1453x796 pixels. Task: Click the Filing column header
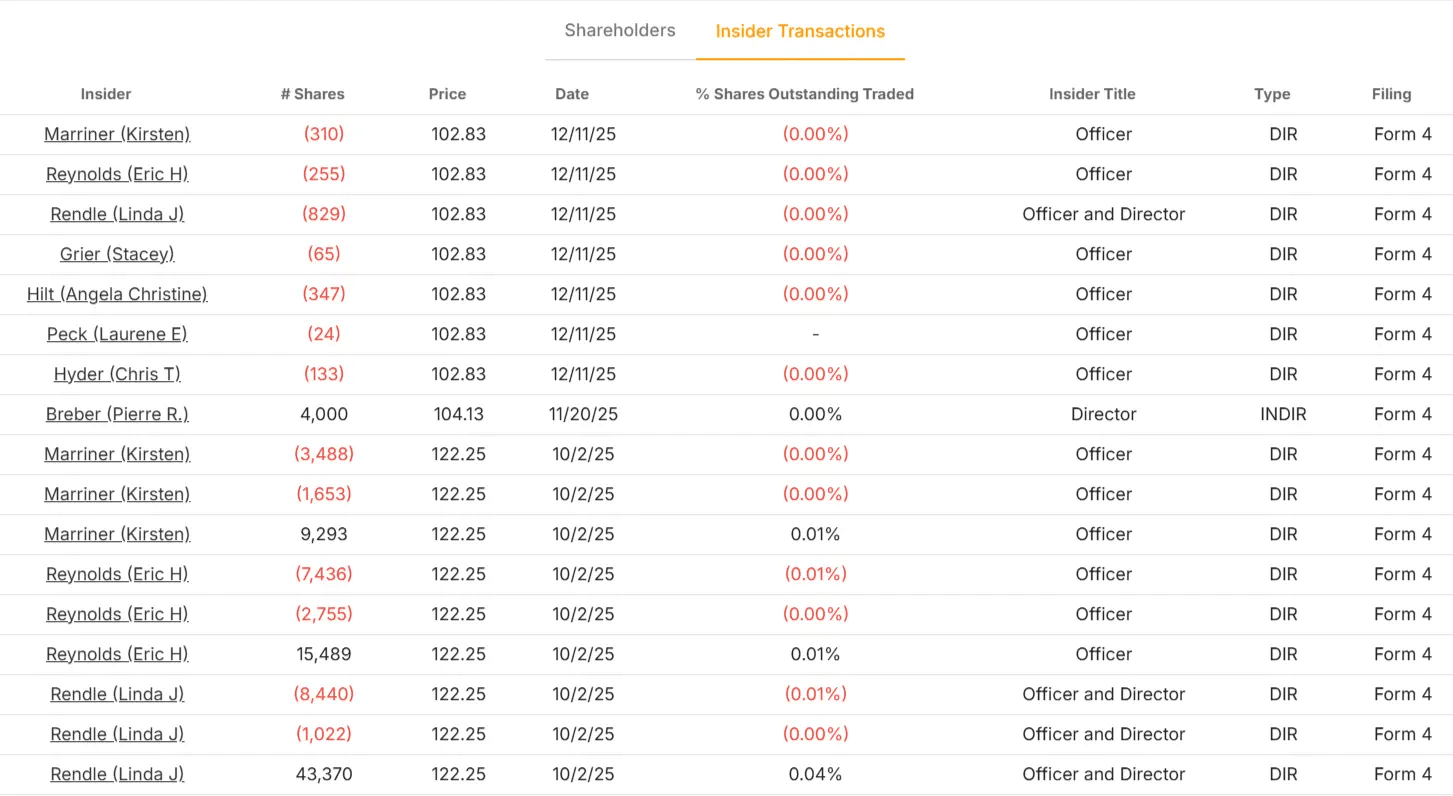click(x=1391, y=94)
